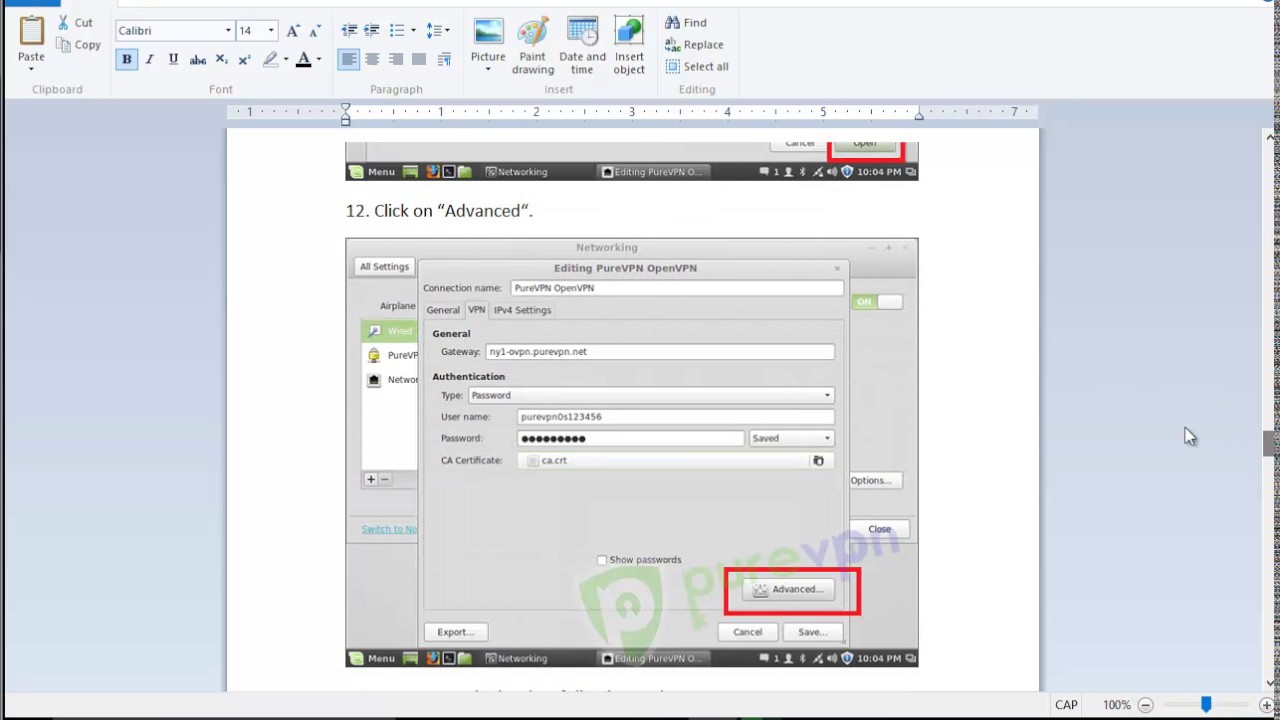This screenshot has height=720, width=1280.
Task: Toggle Strikethrough formatting
Action: pyautogui.click(x=198, y=60)
